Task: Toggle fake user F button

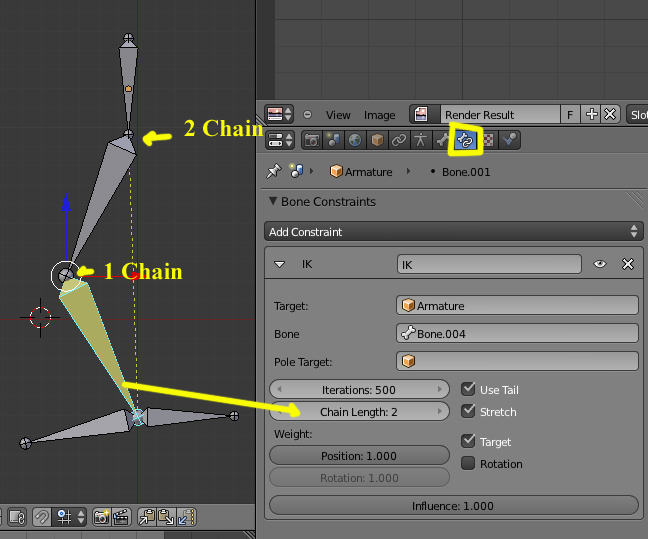Action: pos(570,114)
